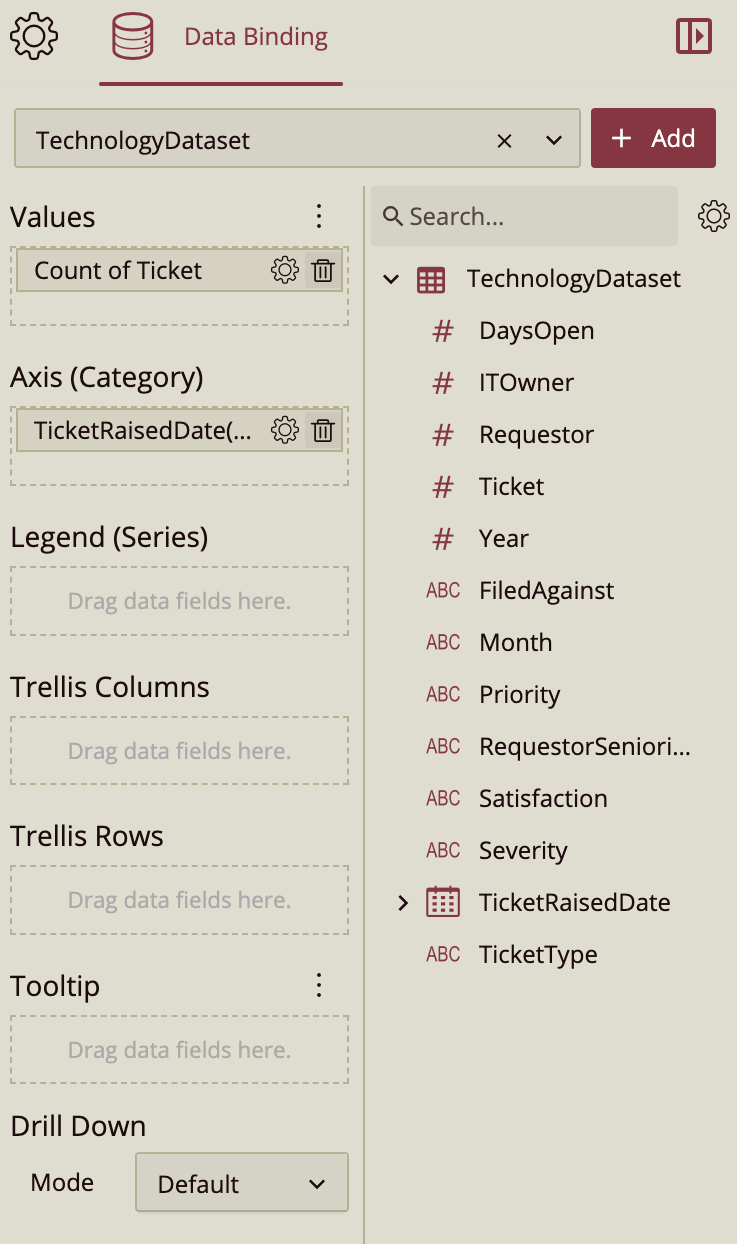Open settings for TicketRaisedDate axis field
Viewport: 737px width, 1244px height.
284,430
